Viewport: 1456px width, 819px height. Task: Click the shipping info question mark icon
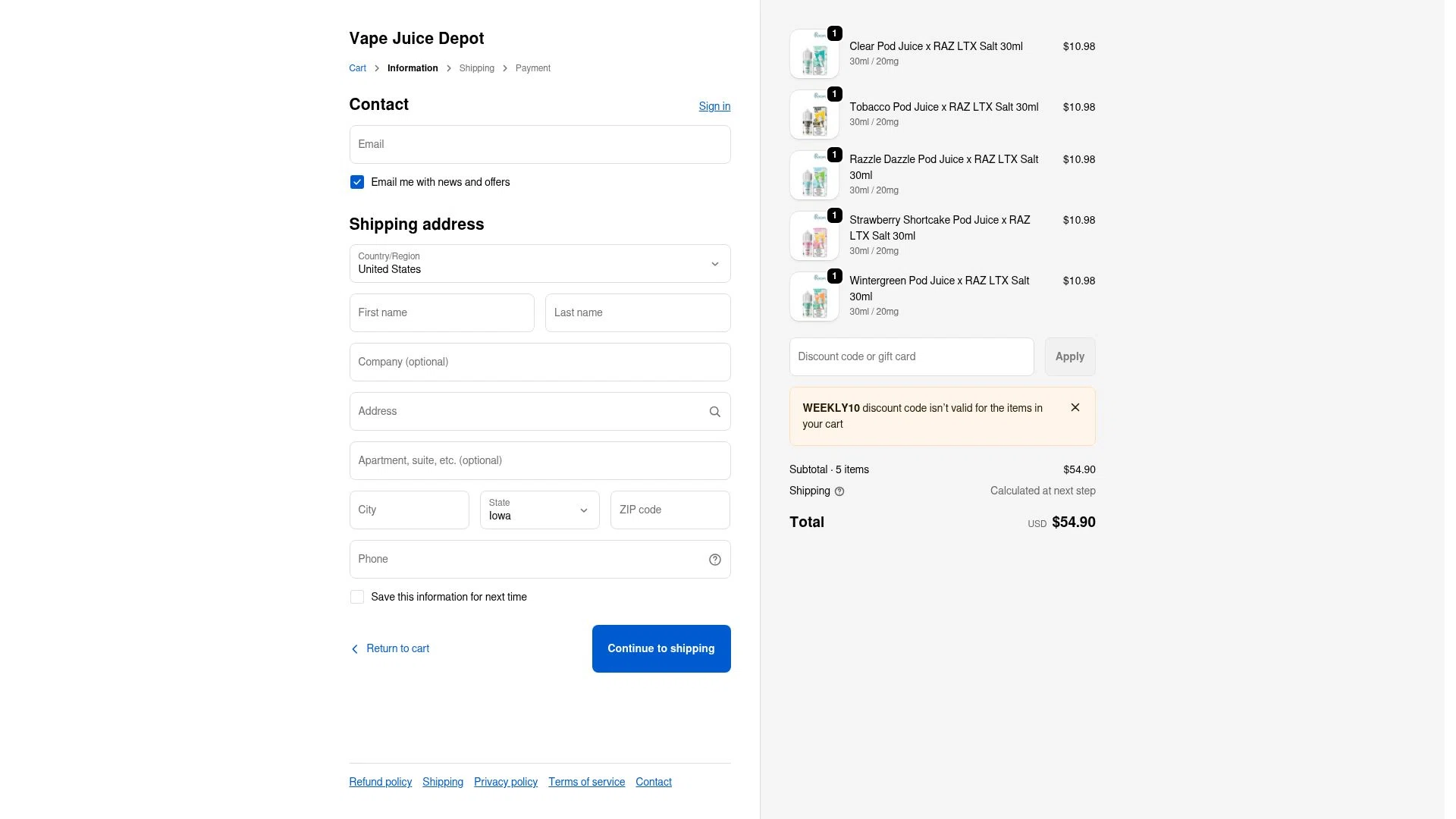coord(839,491)
